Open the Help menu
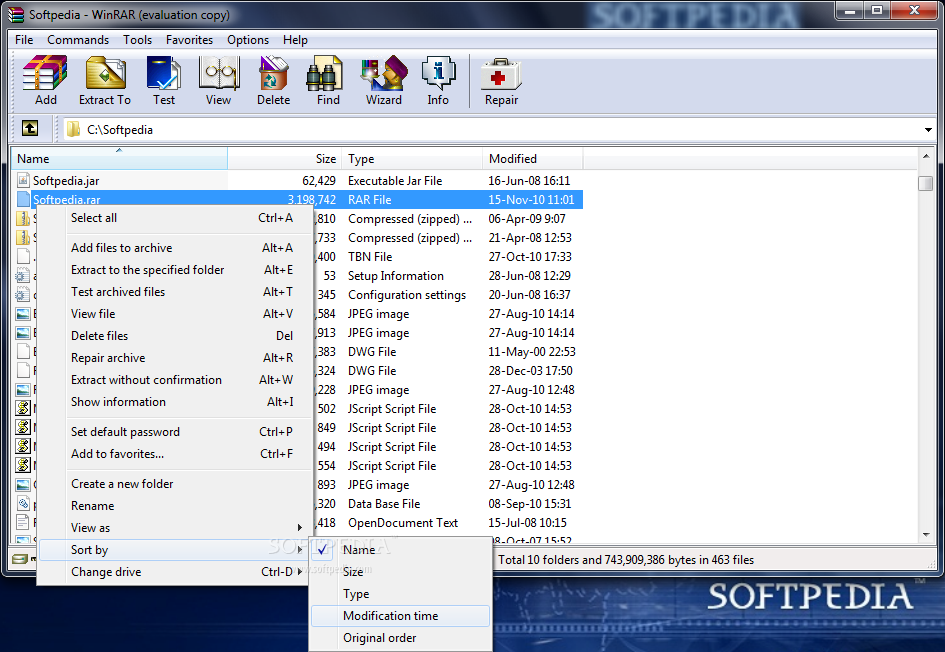 (x=295, y=40)
